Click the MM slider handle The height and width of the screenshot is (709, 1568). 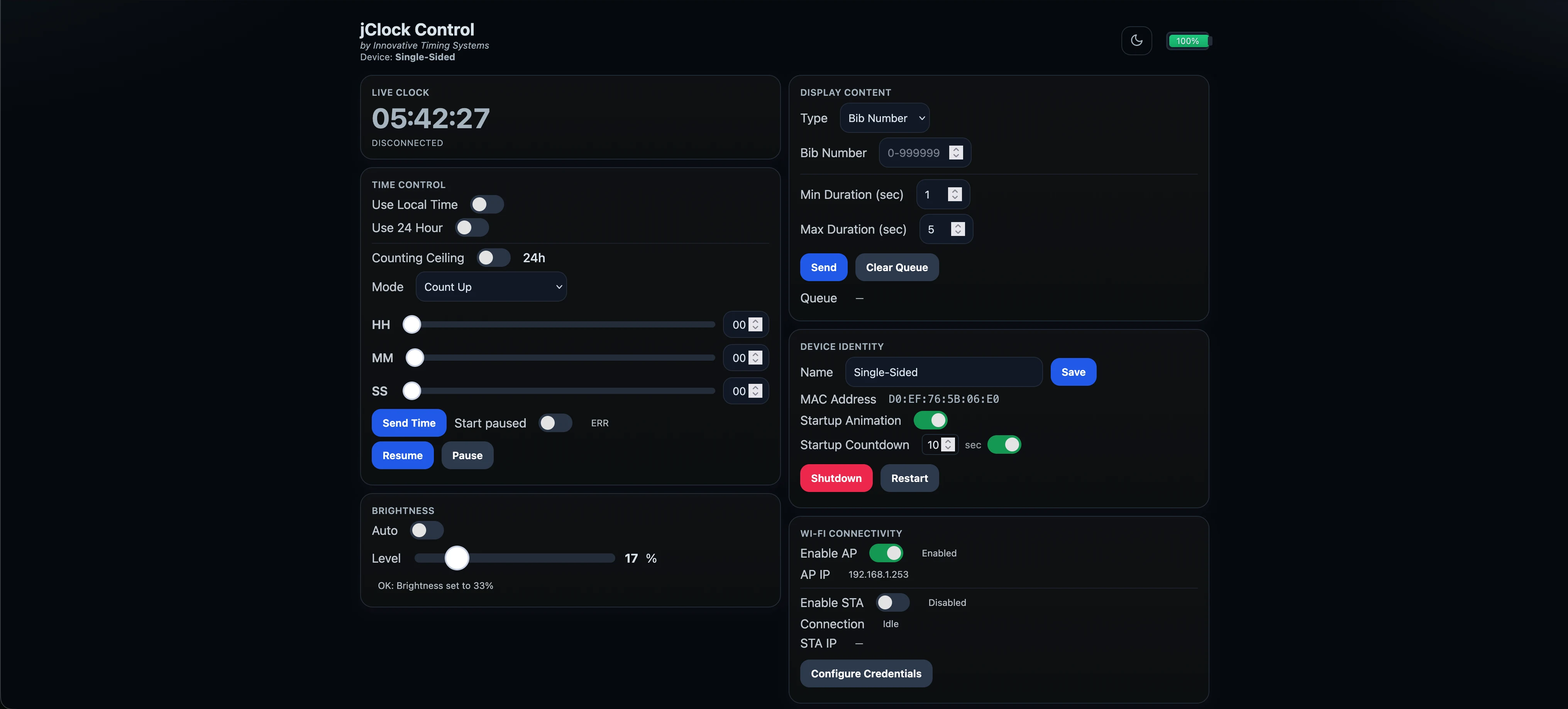point(415,358)
